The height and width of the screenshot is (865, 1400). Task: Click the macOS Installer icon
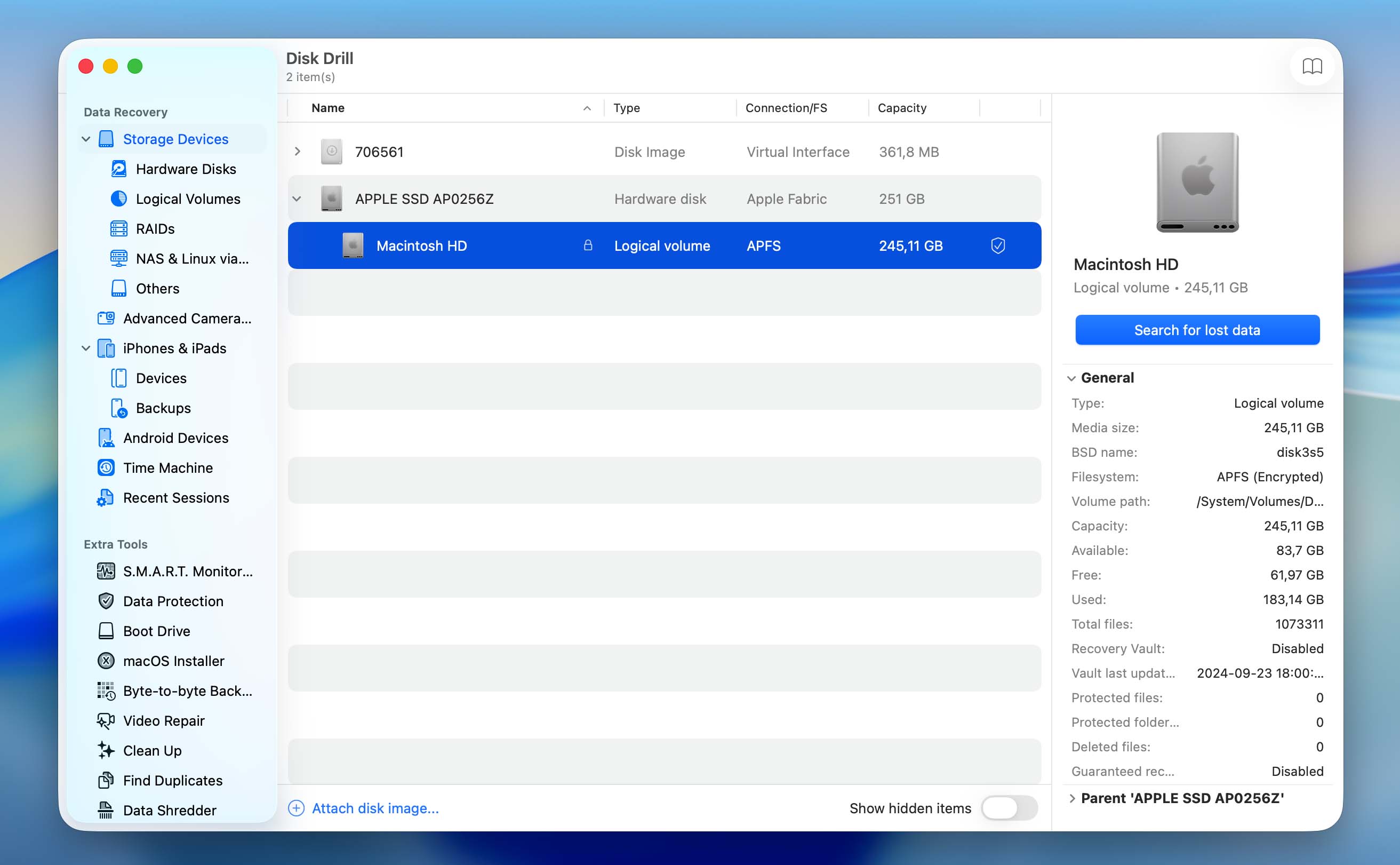pos(106,661)
